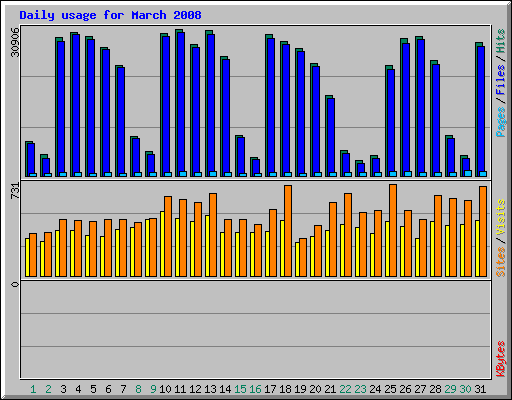Click day 31 on the x-axis
The image size is (512, 400).
tap(480, 389)
